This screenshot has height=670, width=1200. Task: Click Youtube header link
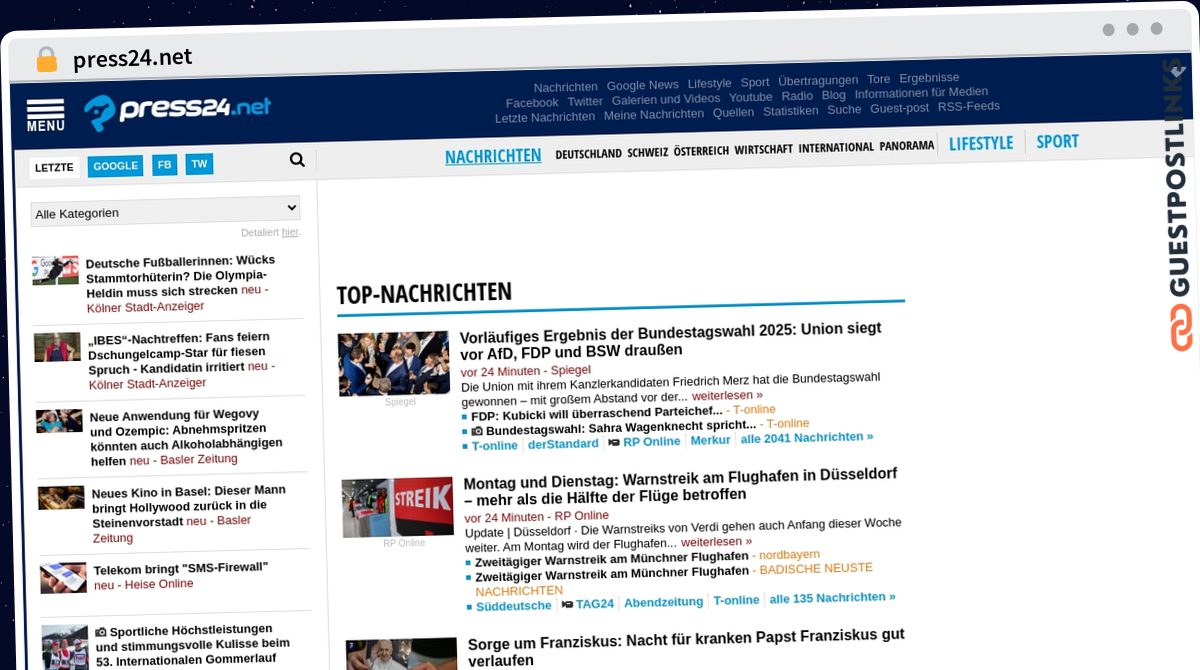click(x=750, y=97)
